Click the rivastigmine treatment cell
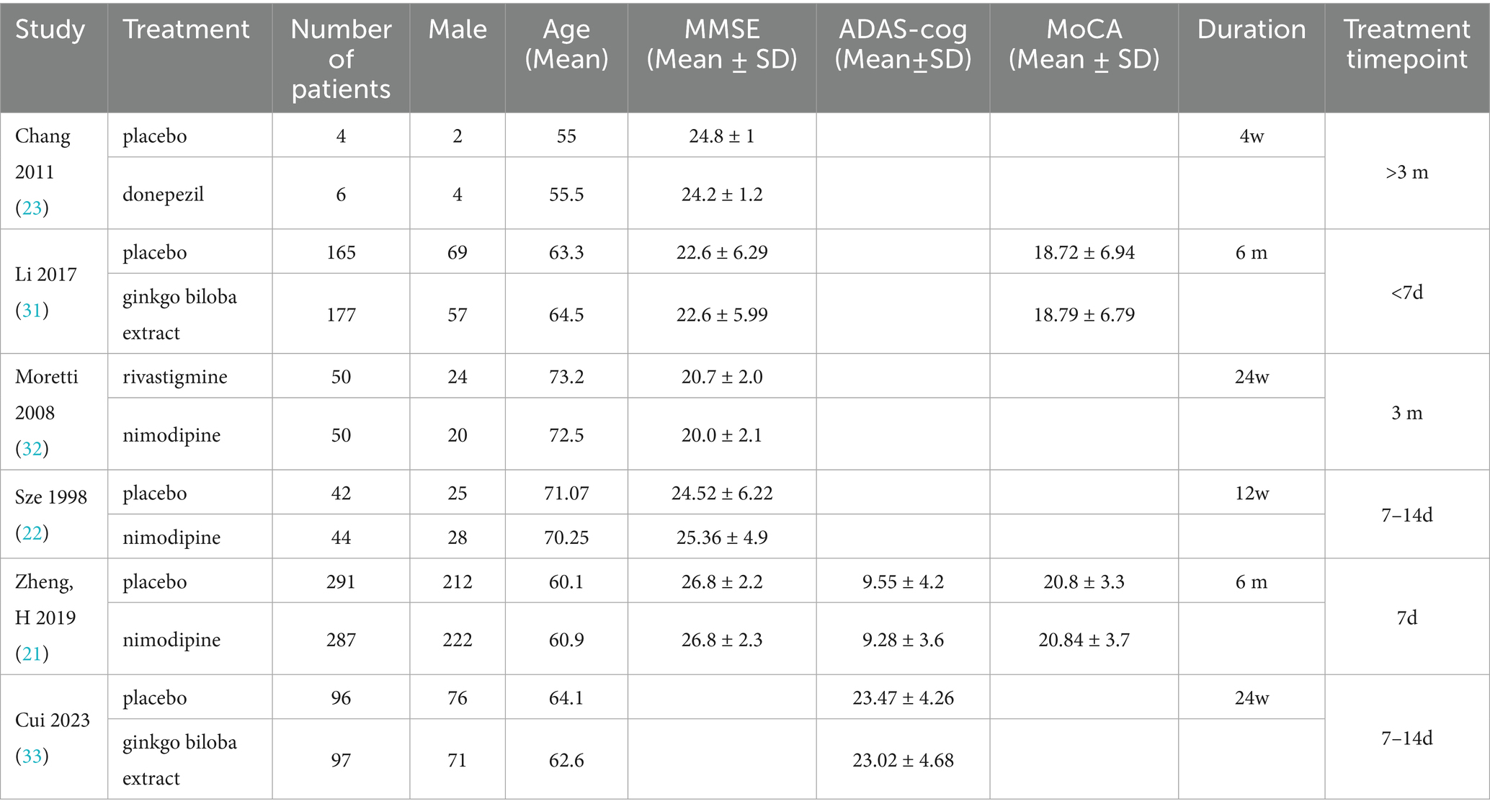This screenshot has width=1490, height=812. point(175,377)
